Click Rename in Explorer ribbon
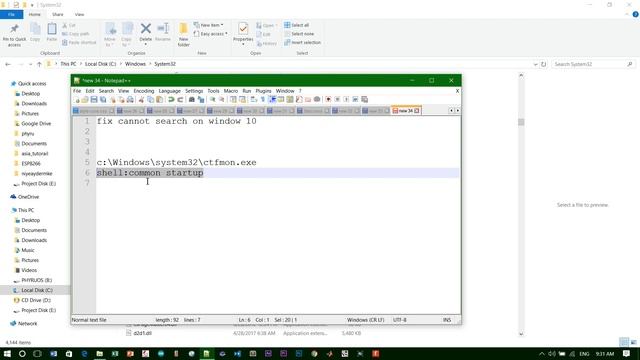This screenshot has width=640, height=360. tap(163, 32)
